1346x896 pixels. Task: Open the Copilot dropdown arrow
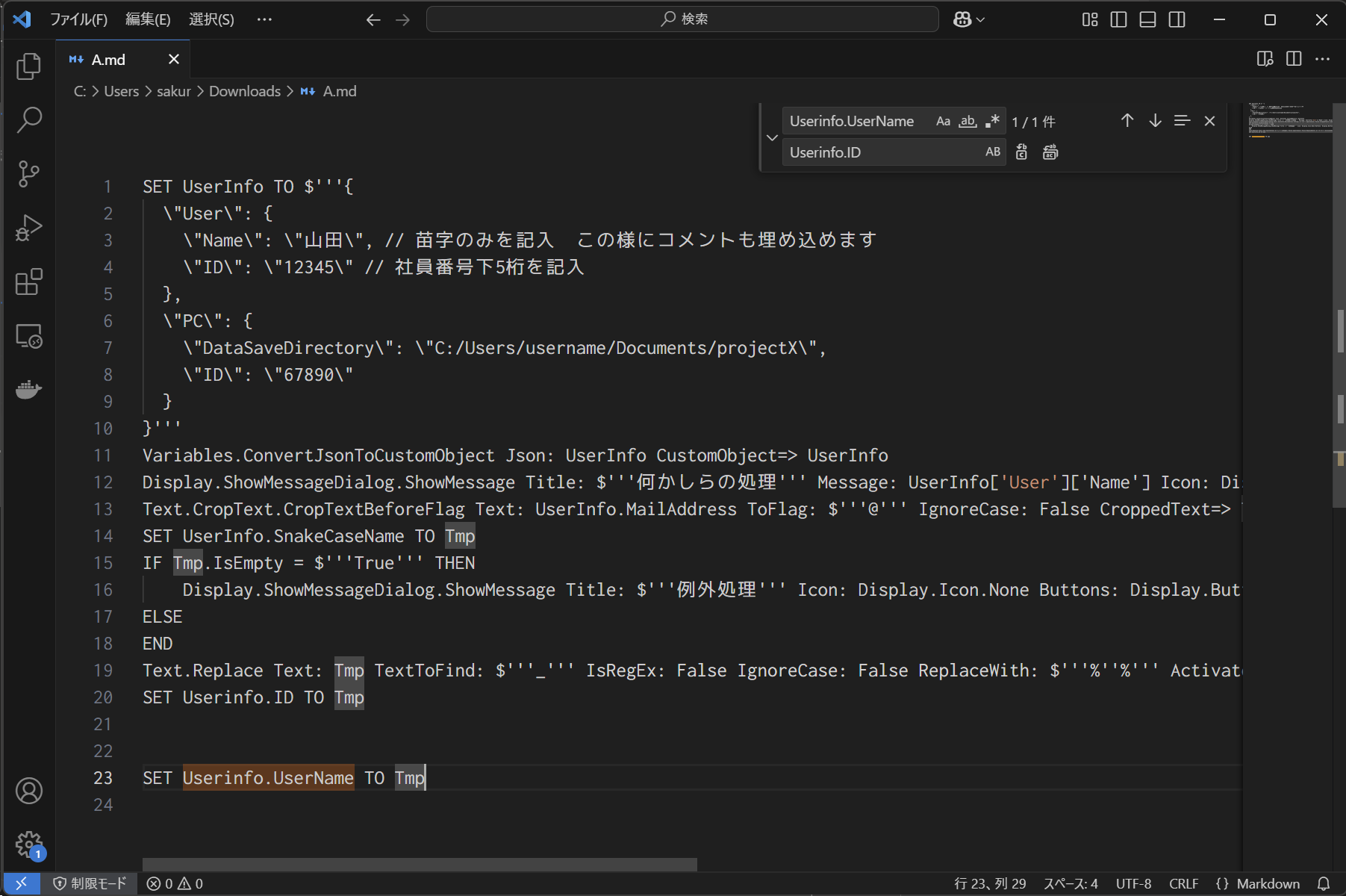click(981, 20)
